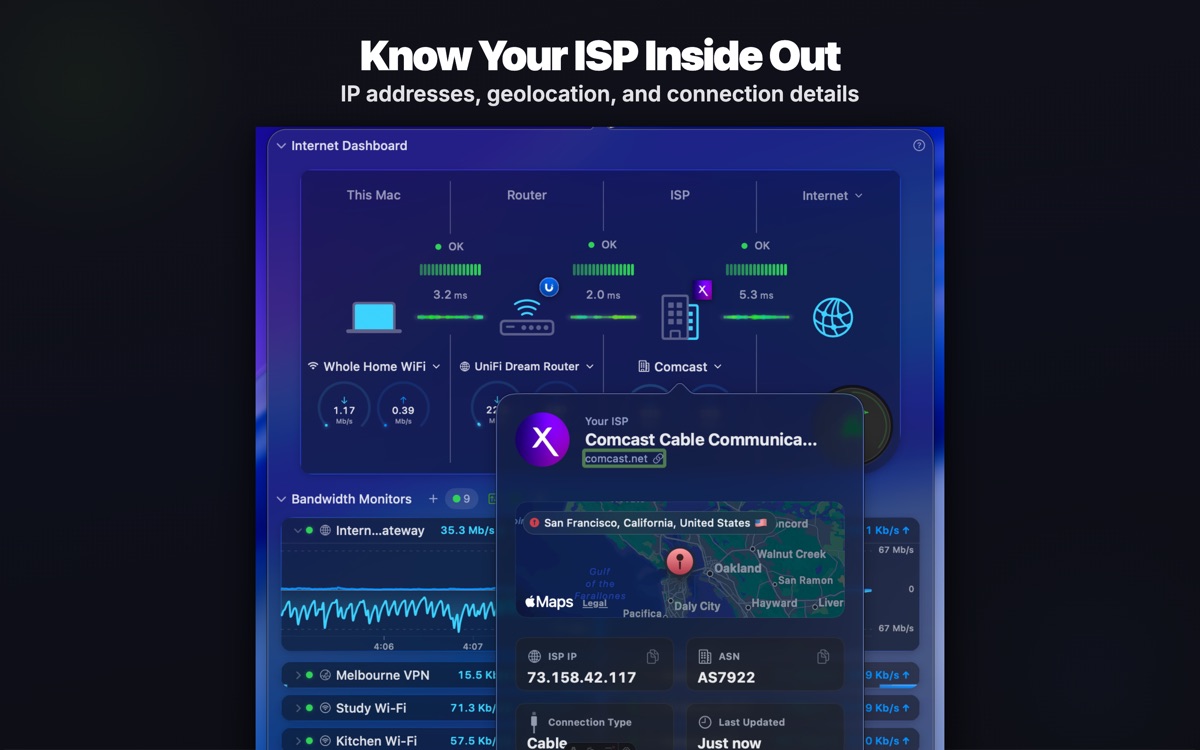The width and height of the screenshot is (1200, 750).
Task: Expand the Study Wi-Fi monitor row
Action: coord(297,708)
